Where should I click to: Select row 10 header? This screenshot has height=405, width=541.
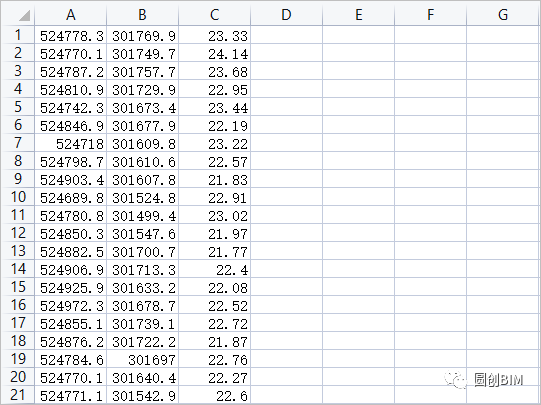click(18, 197)
